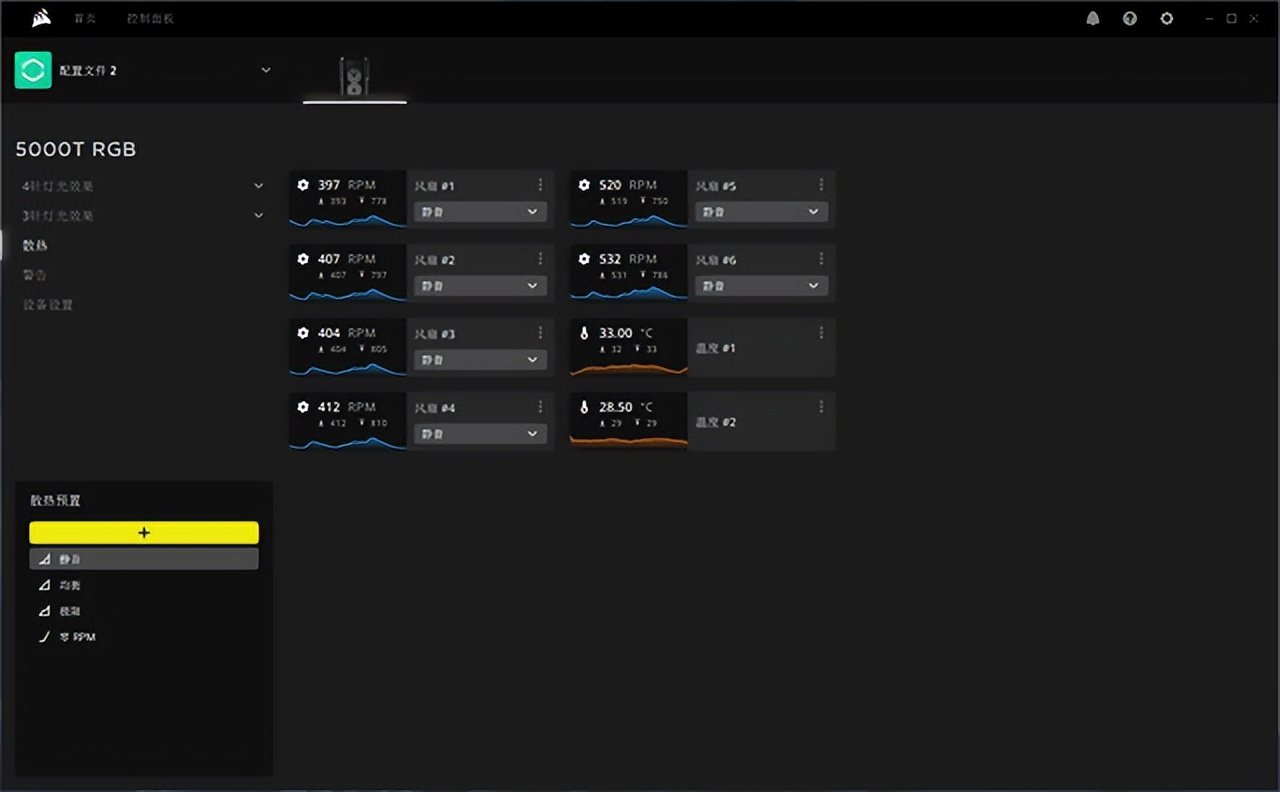The image size is (1280, 792).
Task: Click the 412 RPM reading
Action: coord(347,407)
